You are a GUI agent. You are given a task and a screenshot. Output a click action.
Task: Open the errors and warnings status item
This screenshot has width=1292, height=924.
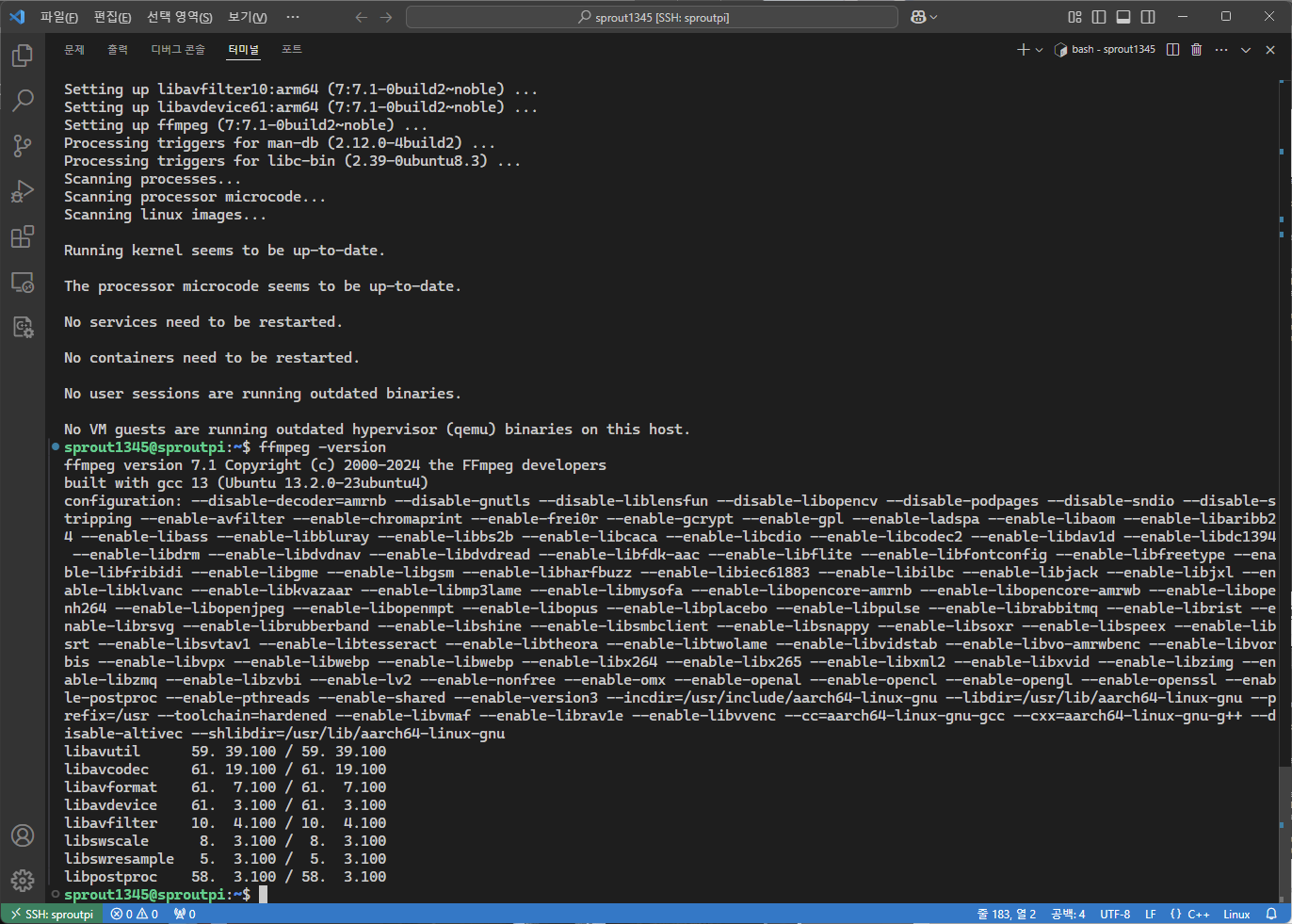pos(134,914)
